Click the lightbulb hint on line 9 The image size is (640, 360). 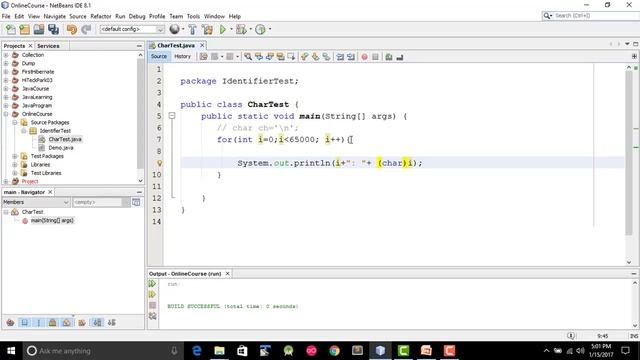[160, 163]
